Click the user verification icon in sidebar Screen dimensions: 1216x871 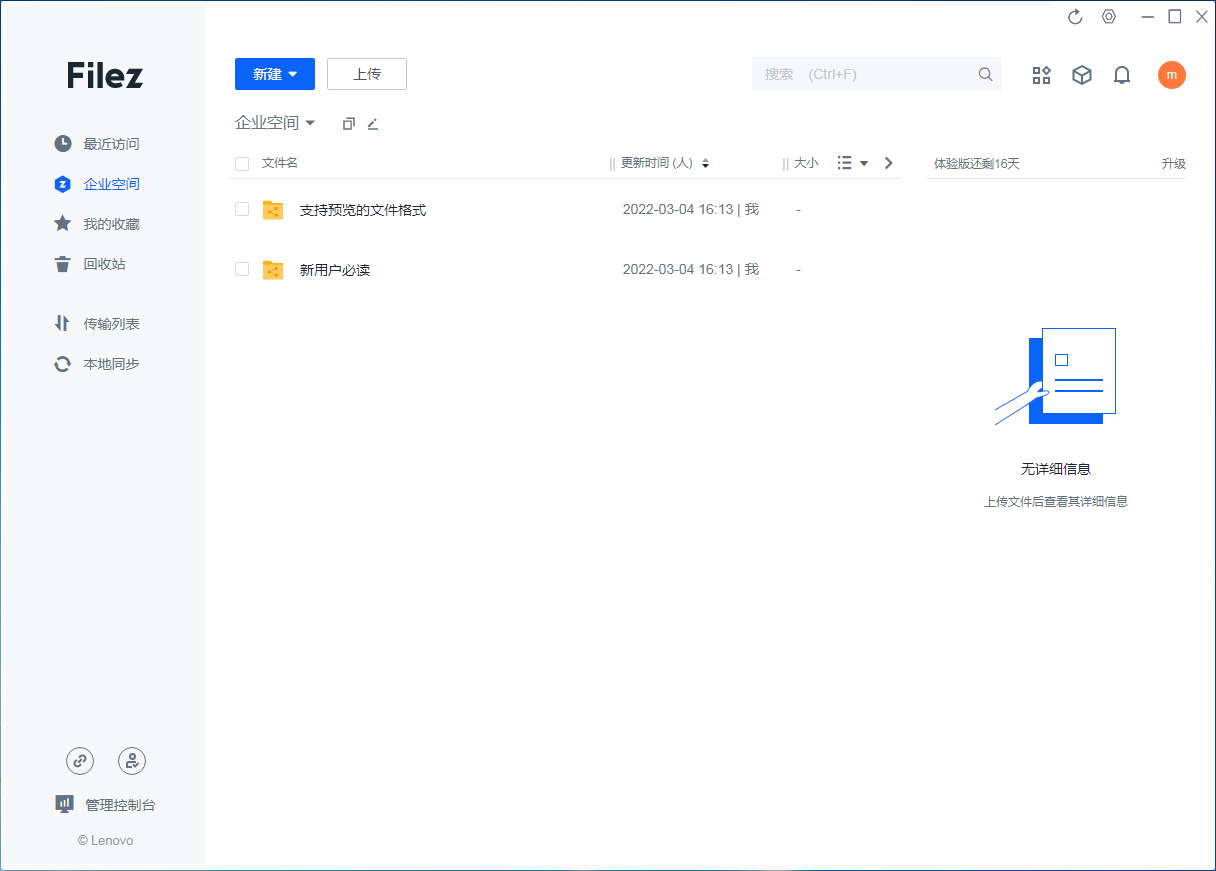132,761
